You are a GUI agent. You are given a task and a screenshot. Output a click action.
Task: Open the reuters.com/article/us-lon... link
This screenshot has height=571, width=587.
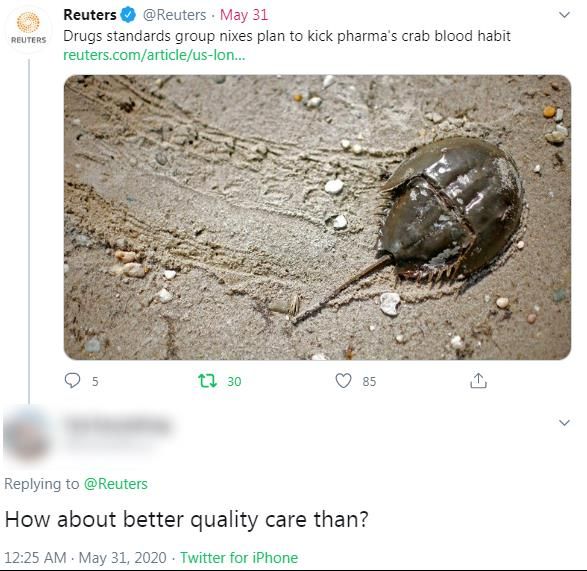coord(154,55)
